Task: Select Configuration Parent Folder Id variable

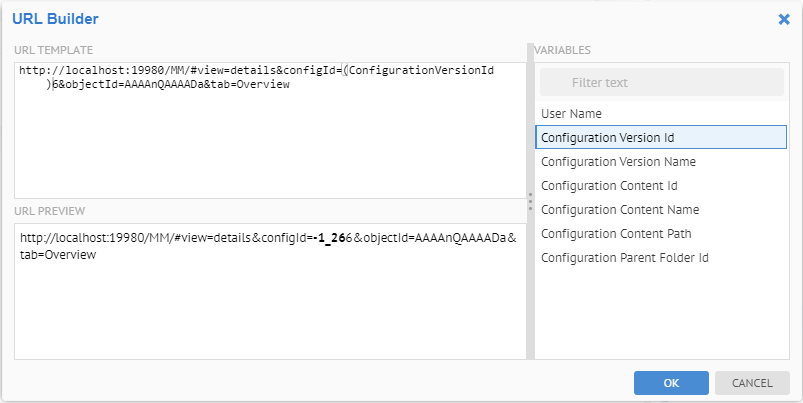Action: pos(624,258)
